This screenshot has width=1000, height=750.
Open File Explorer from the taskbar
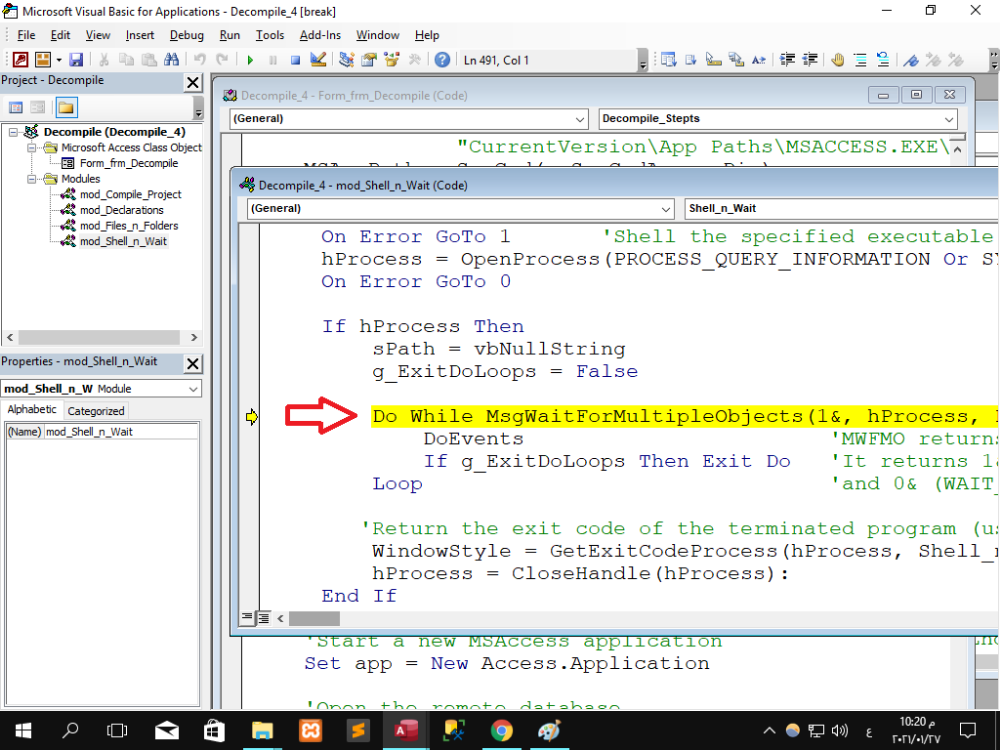coord(262,730)
